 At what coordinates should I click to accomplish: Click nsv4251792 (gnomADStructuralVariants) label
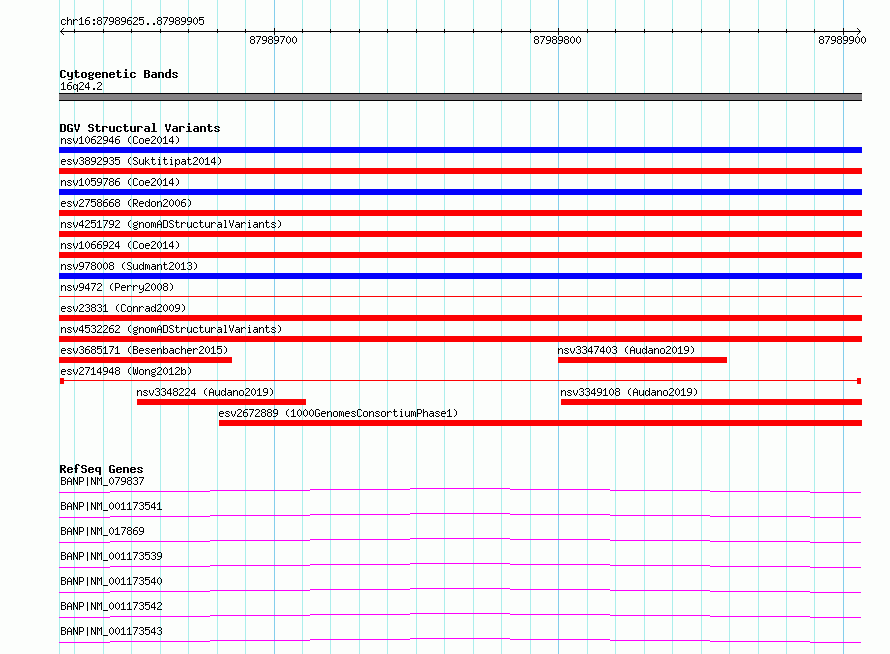pyautogui.click(x=171, y=224)
